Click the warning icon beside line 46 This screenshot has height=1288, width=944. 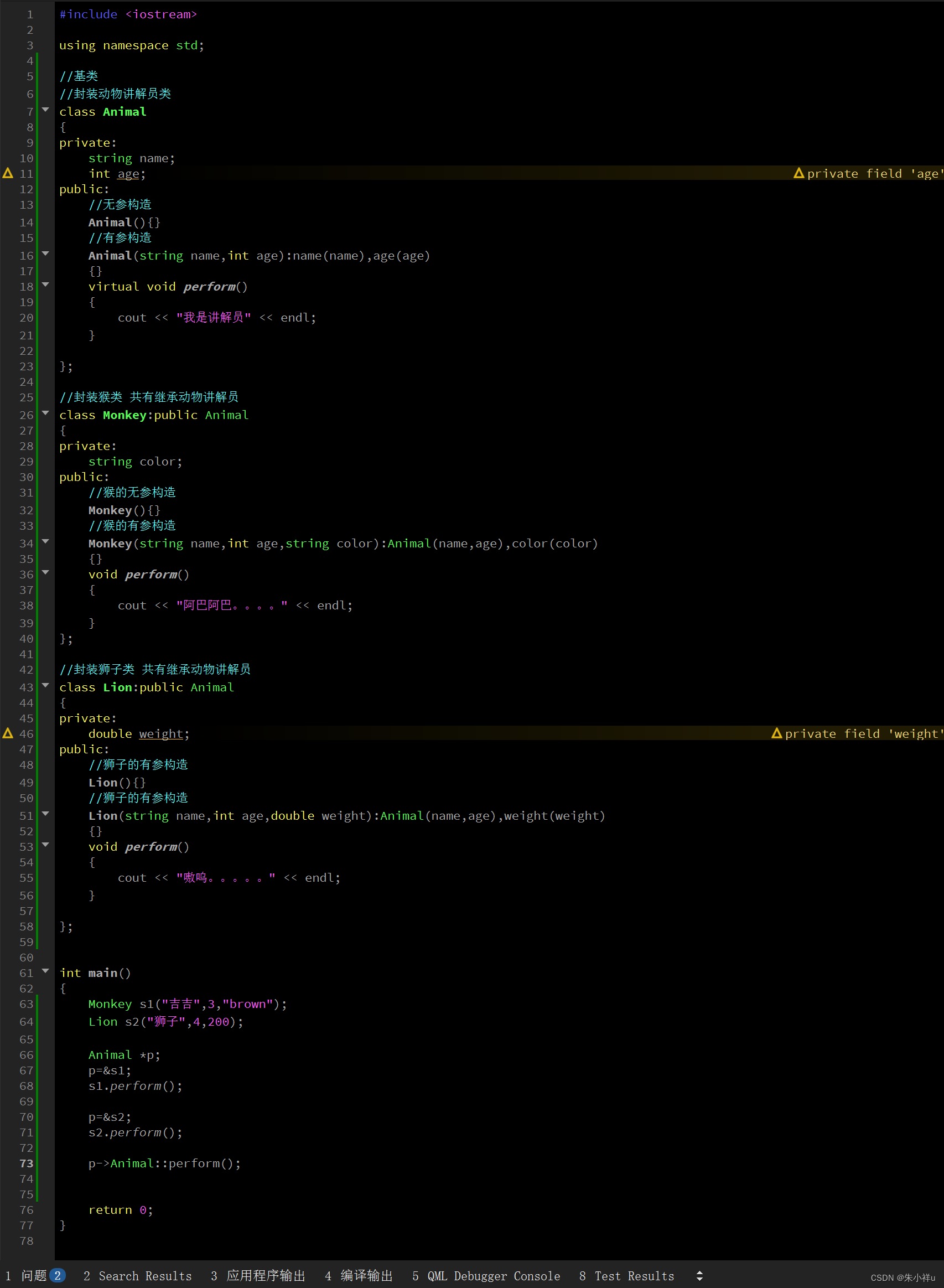pos(7,733)
